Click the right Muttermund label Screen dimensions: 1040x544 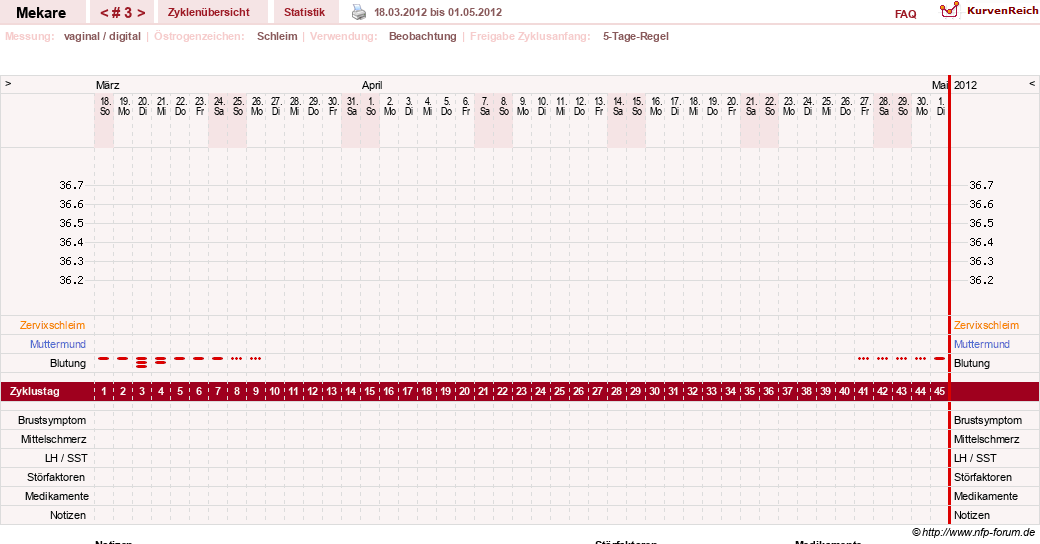pyautogui.click(x=982, y=344)
